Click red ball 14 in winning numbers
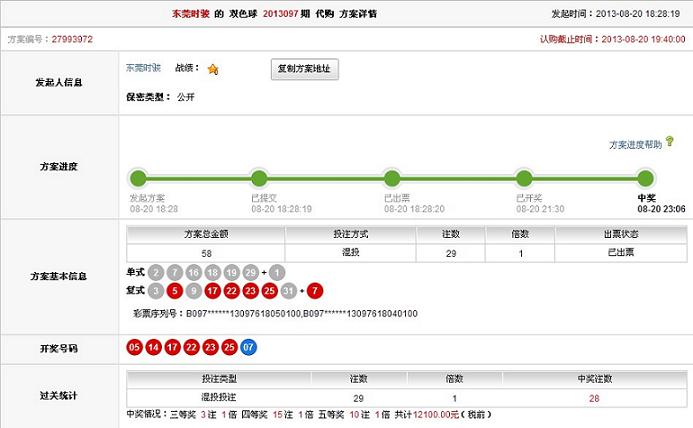The image size is (693, 428). click(154, 347)
